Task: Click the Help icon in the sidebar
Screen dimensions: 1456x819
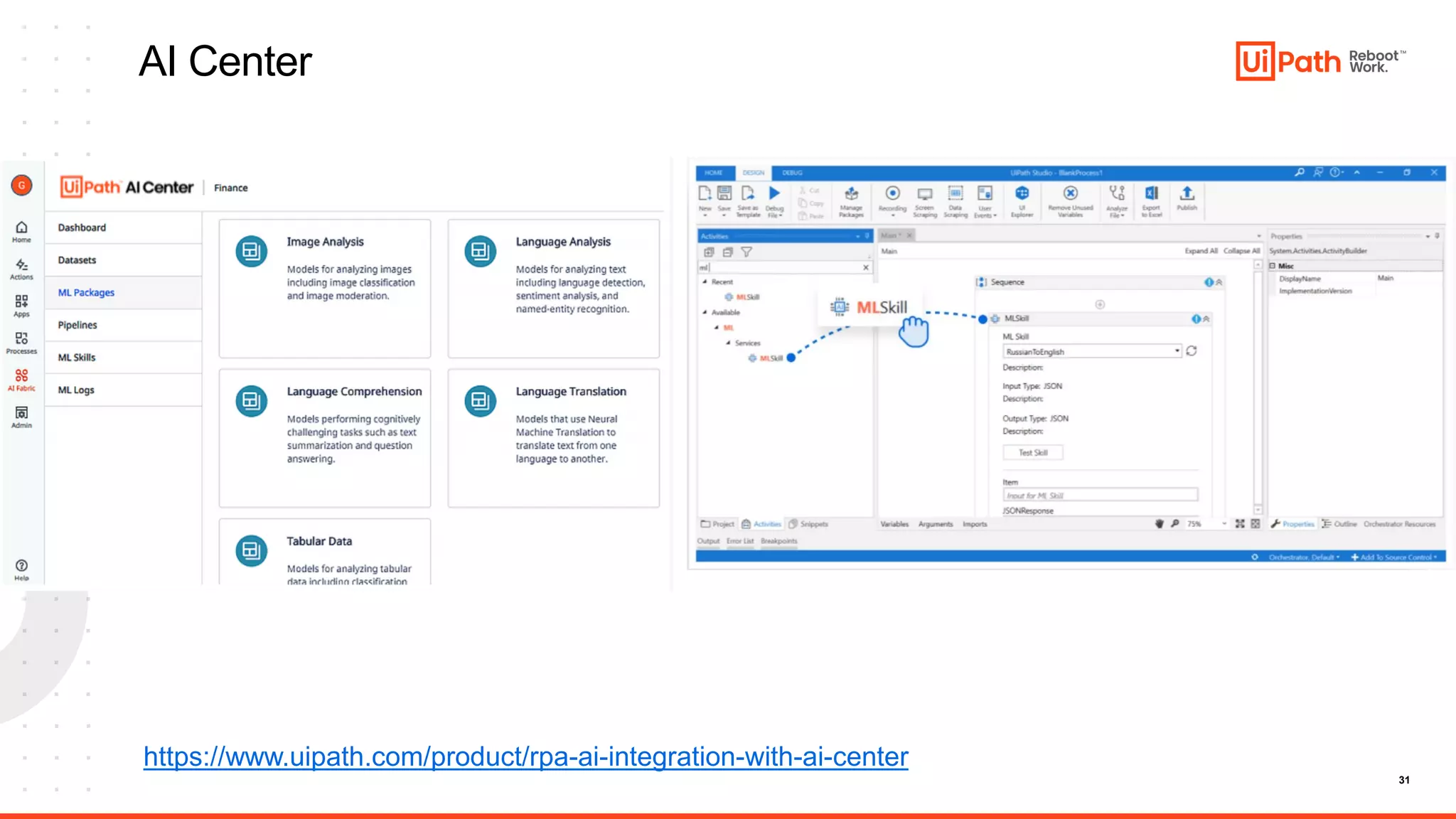Action: click(x=21, y=569)
